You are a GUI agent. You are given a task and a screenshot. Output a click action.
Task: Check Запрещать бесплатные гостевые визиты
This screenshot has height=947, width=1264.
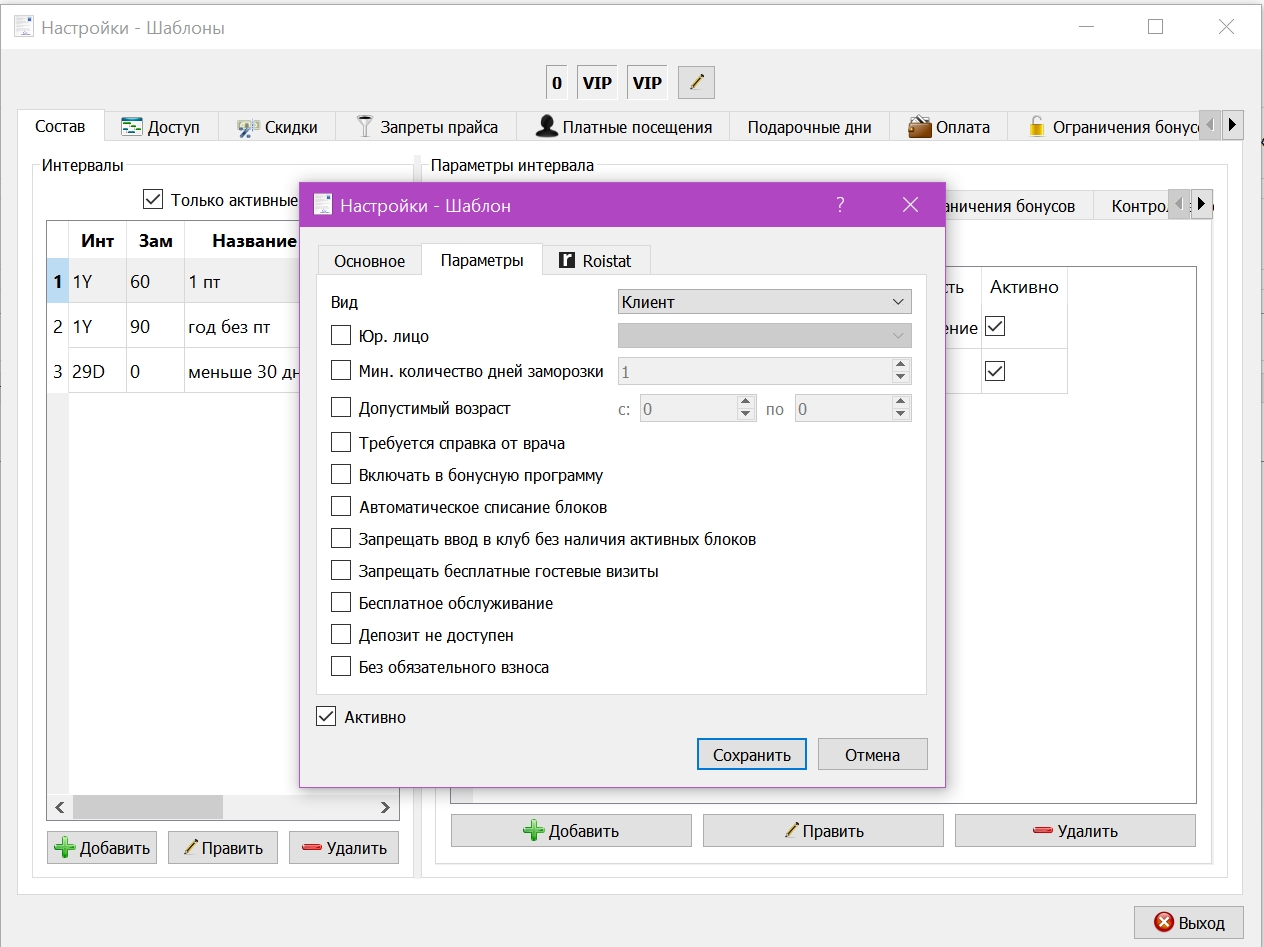341,571
